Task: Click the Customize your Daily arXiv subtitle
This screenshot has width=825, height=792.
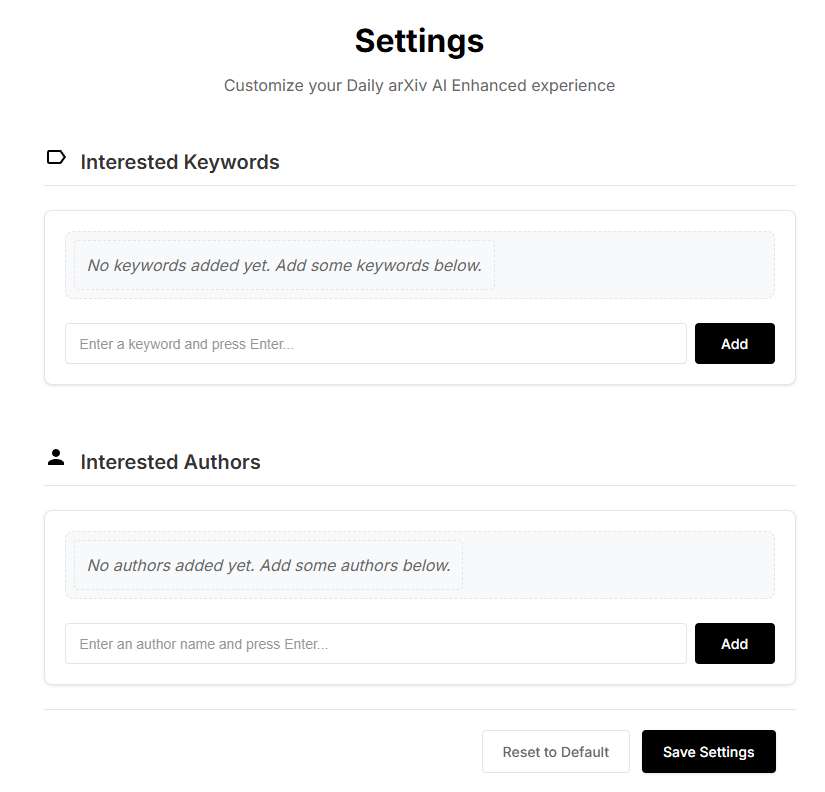Action: 419,85
